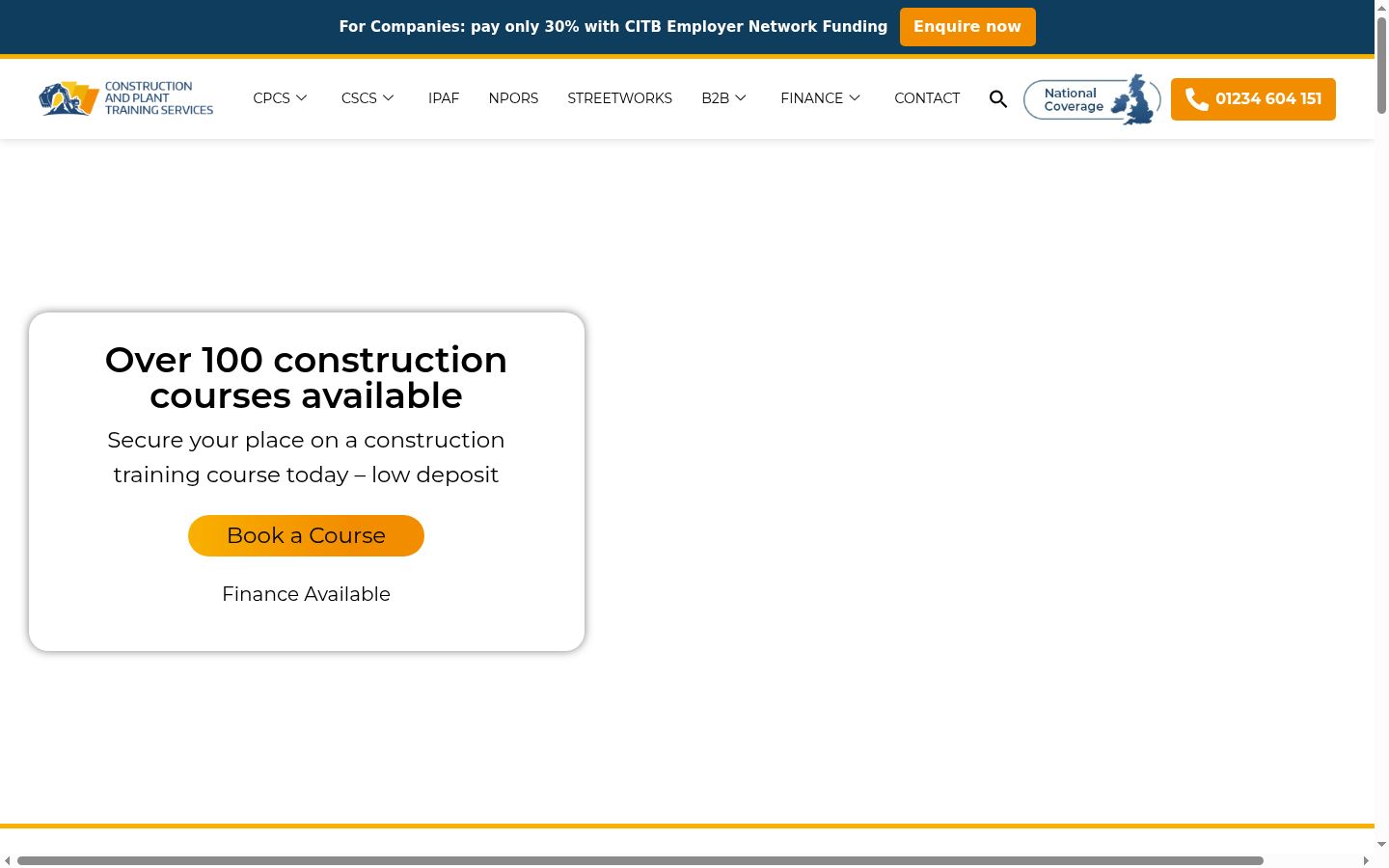Click the Book a Course button

[x=306, y=535]
